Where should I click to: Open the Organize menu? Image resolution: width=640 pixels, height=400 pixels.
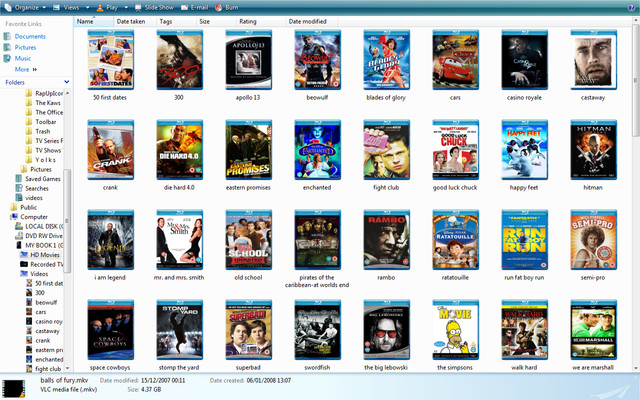point(25,7)
